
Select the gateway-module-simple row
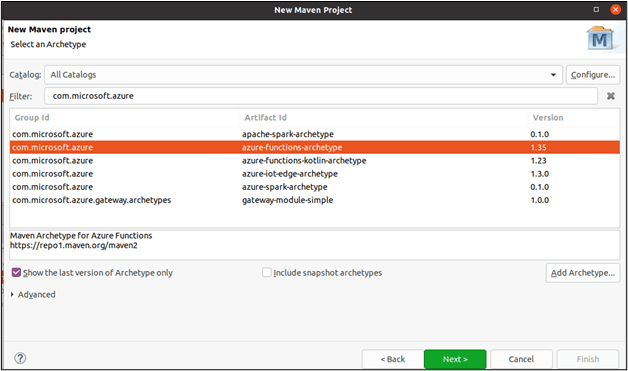(315, 200)
